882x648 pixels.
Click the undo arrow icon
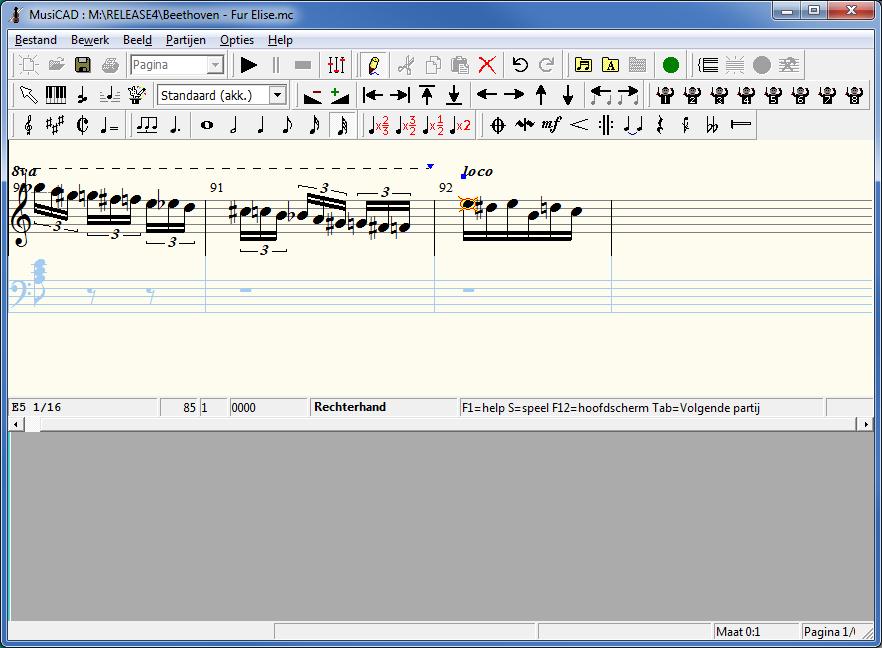click(520, 65)
